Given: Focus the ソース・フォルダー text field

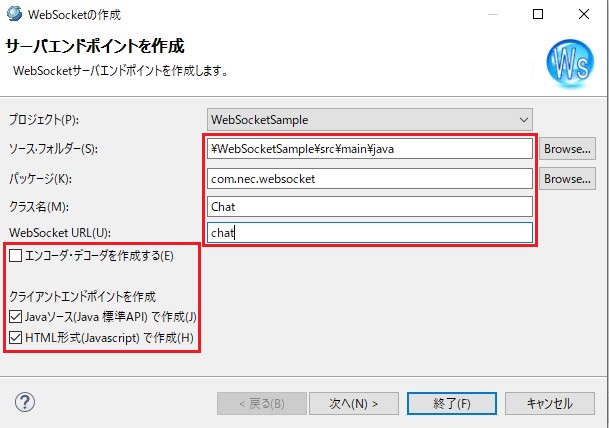Looking at the screenshot, I should click(x=369, y=149).
